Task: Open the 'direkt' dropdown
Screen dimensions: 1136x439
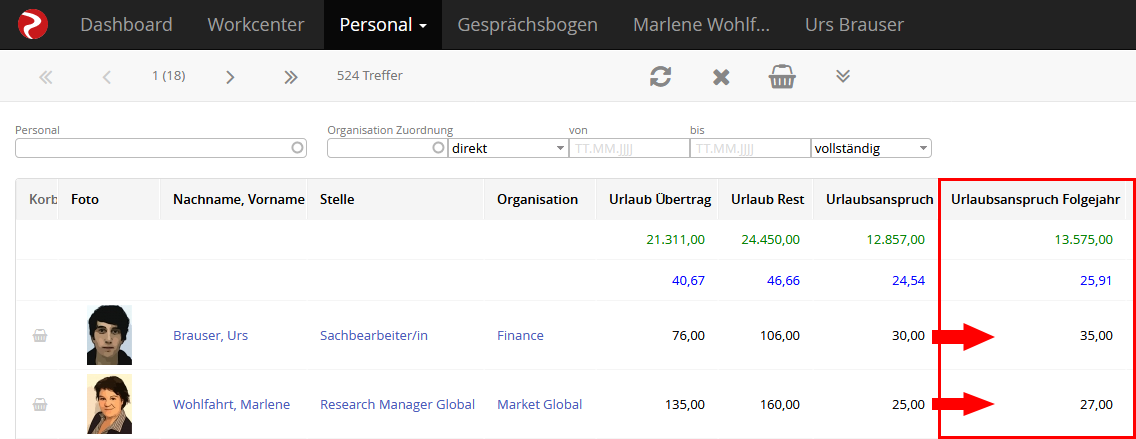Action: pyautogui.click(x=508, y=148)
